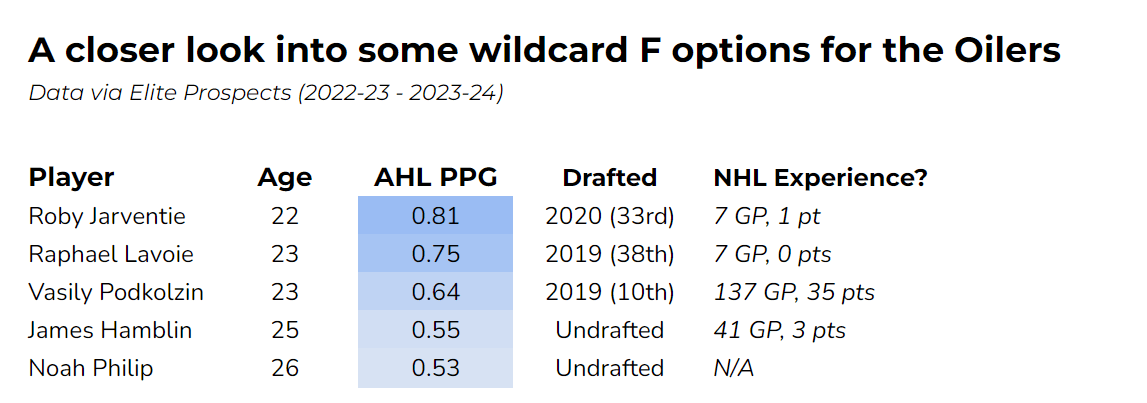Click the 0.75 AHL PPG shaded cell

coord(435,254)
